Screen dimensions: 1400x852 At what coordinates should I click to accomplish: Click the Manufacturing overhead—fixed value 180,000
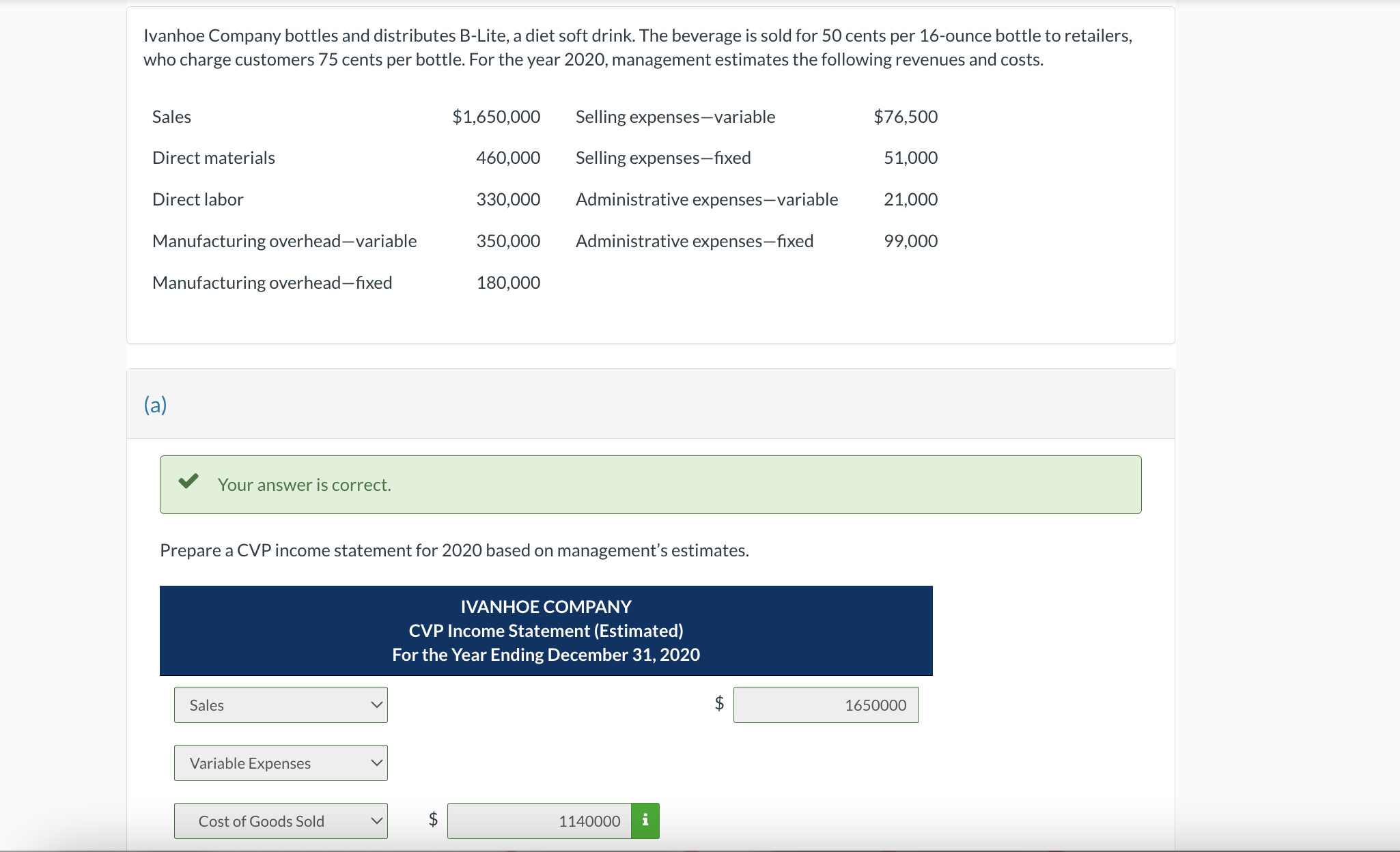pyautogui.click(x=509, y=282)
